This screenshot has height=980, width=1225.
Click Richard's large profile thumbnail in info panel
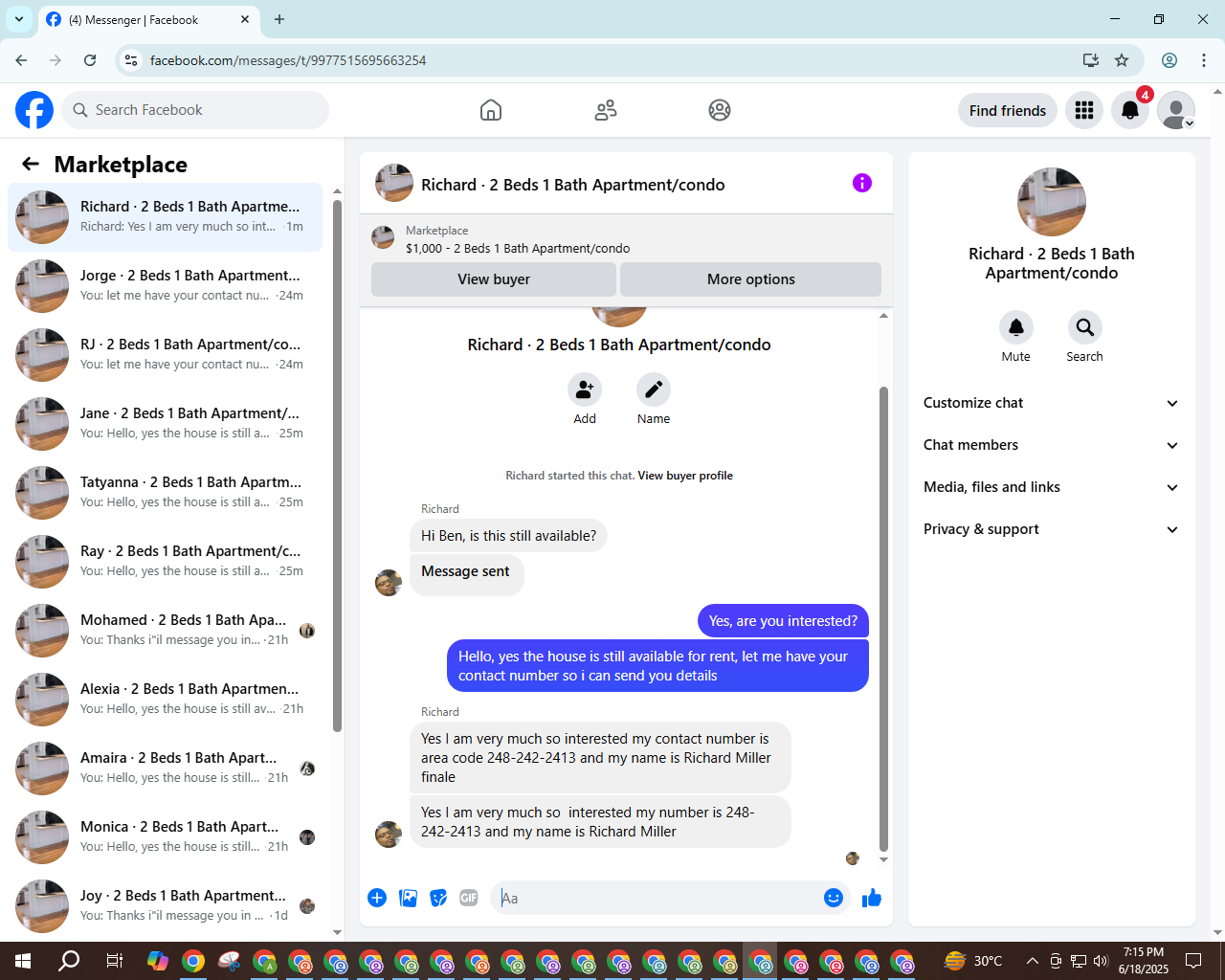coord(1052,202)
